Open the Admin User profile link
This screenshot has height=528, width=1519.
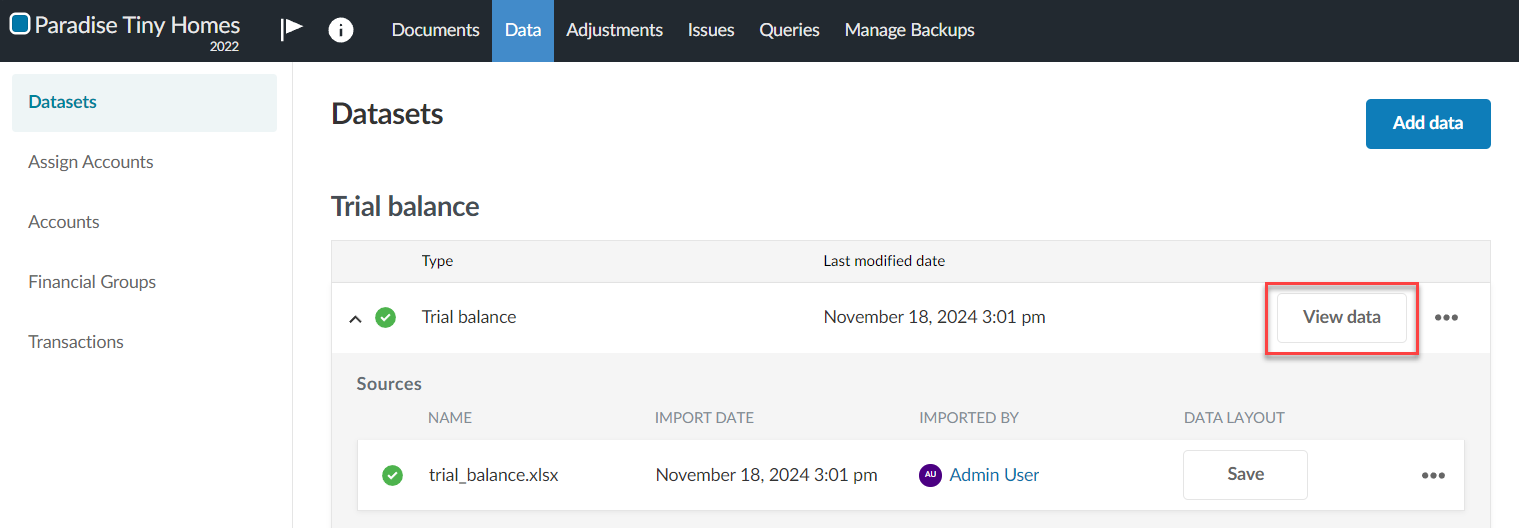(994, 475)
